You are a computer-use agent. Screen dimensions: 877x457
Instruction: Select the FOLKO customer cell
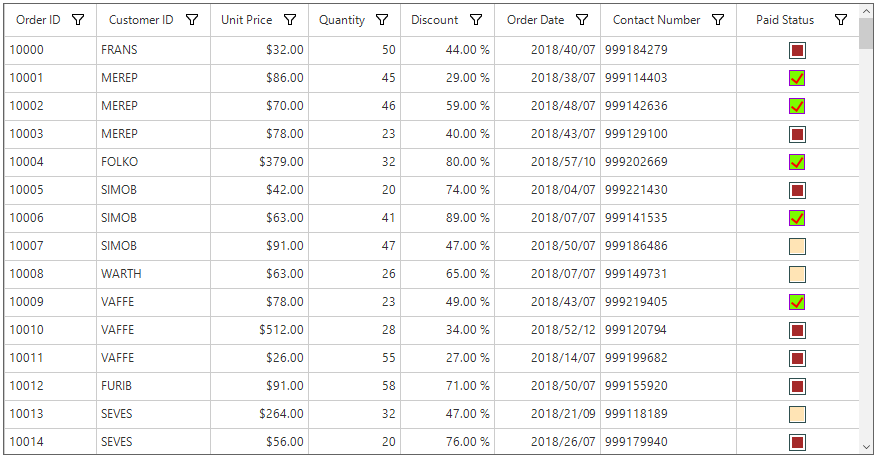click(153, 162)
